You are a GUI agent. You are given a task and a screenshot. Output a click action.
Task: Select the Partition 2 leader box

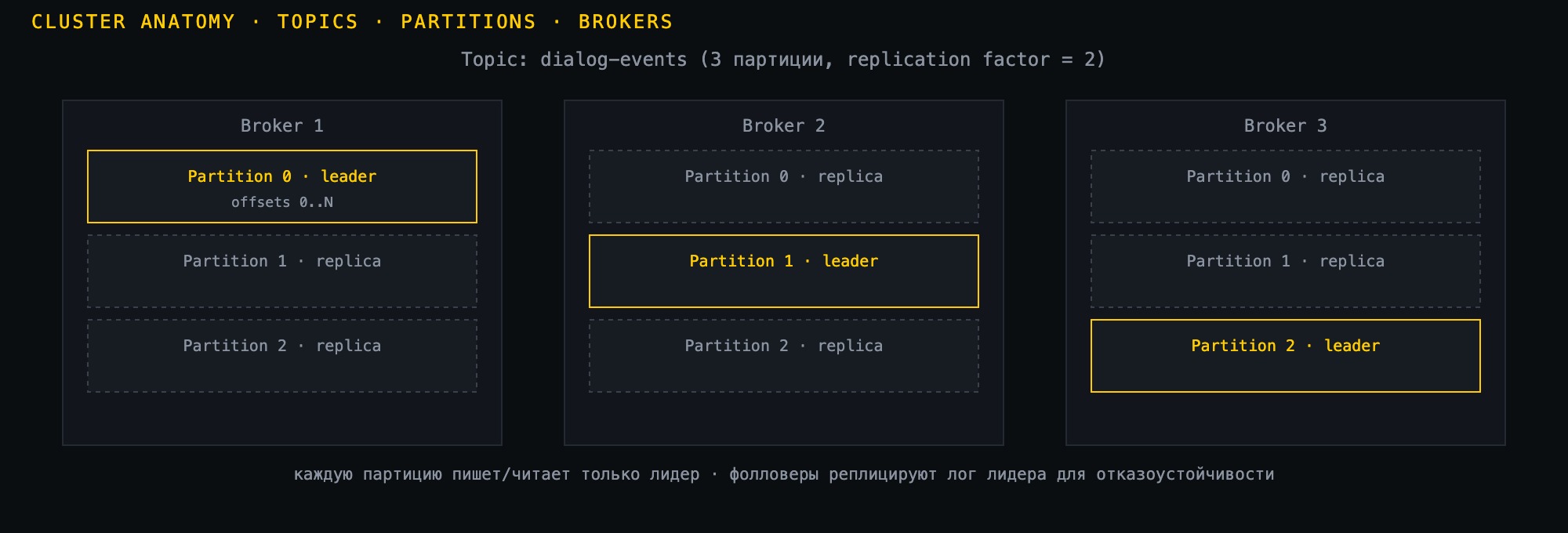click(x=1286, y=356)
